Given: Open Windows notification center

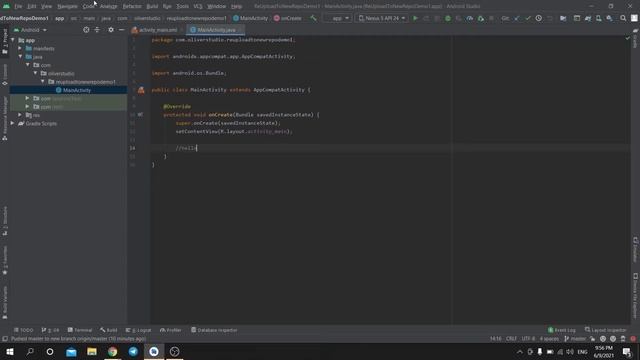Looking at the screenshot, I should [627, 351].
